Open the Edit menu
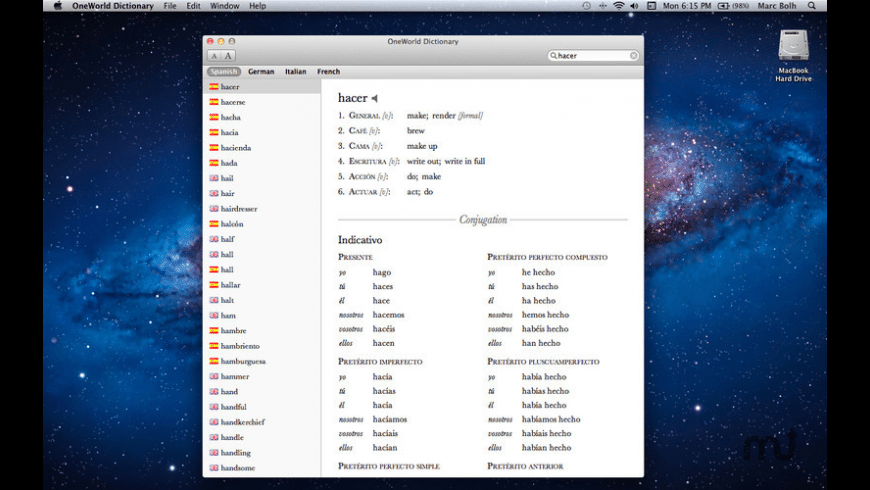This screenshot has width=870, height=490. click(x=193, y=6)
